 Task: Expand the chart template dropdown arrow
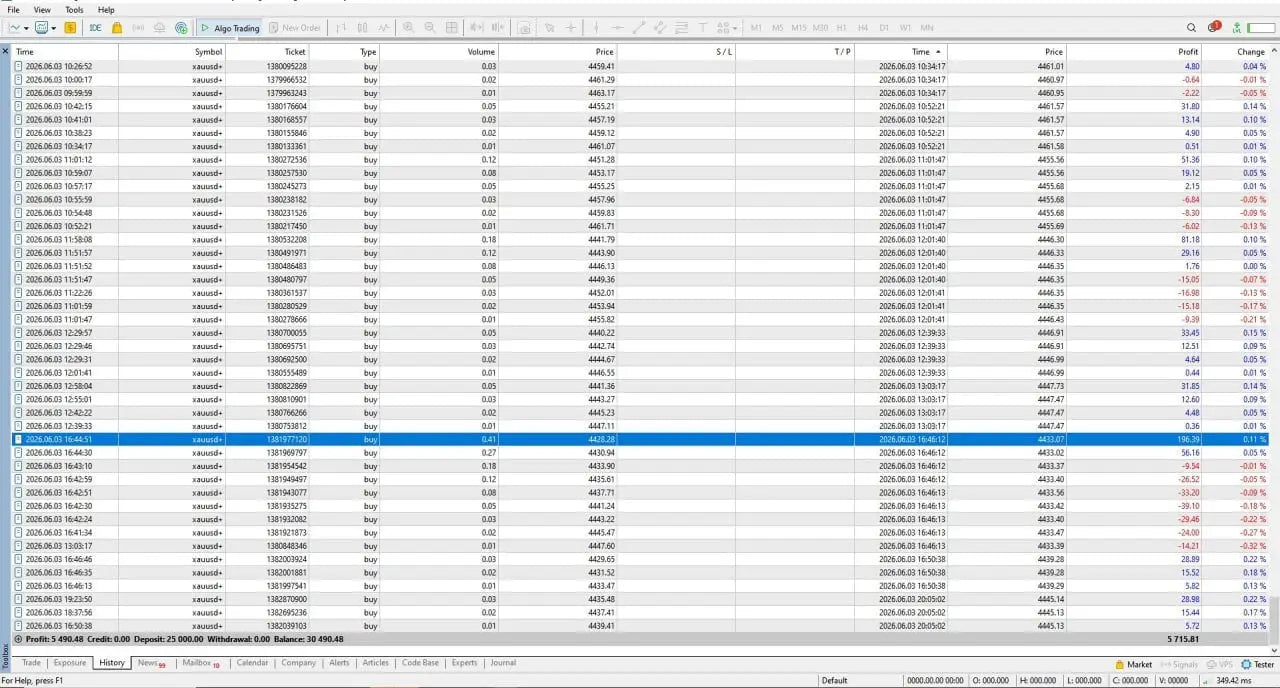coord(53,28)
